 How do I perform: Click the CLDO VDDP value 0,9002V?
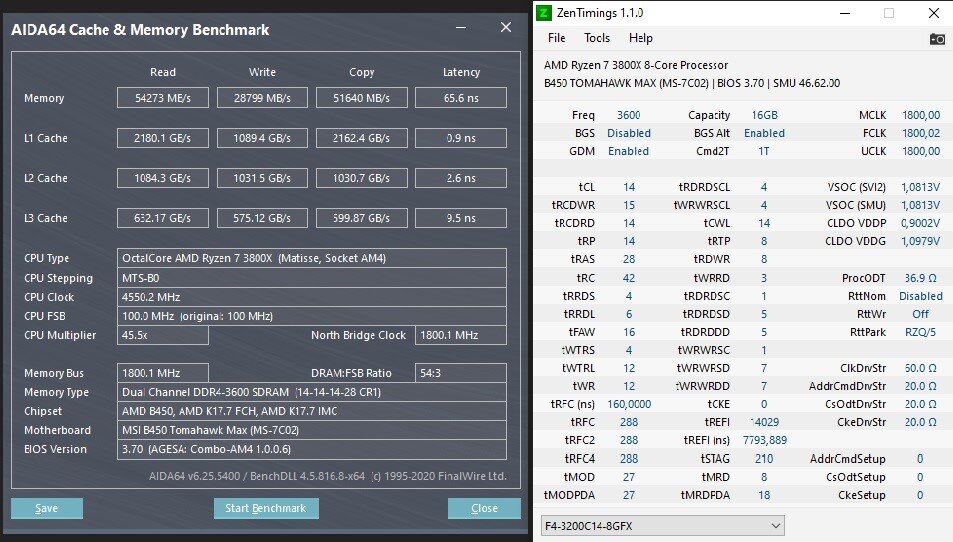(921, 223)
